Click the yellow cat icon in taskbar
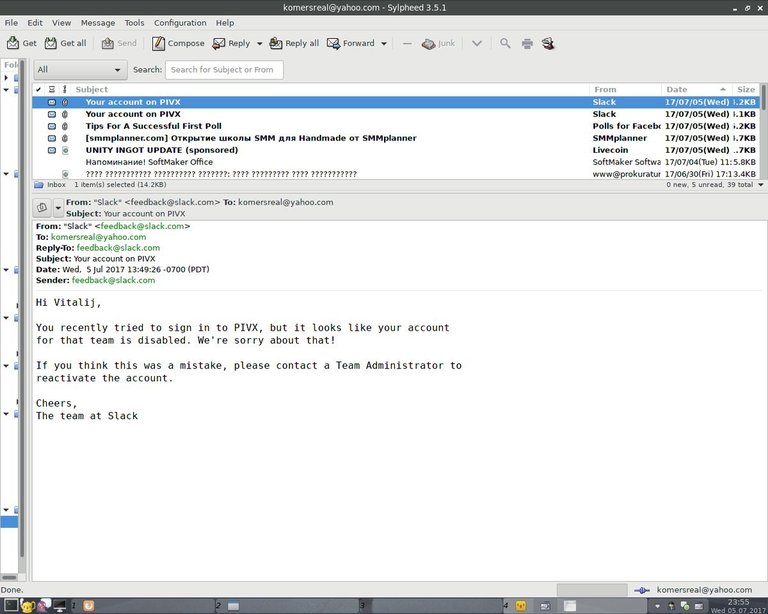This screenshot has width=768, height=614. 28,606
